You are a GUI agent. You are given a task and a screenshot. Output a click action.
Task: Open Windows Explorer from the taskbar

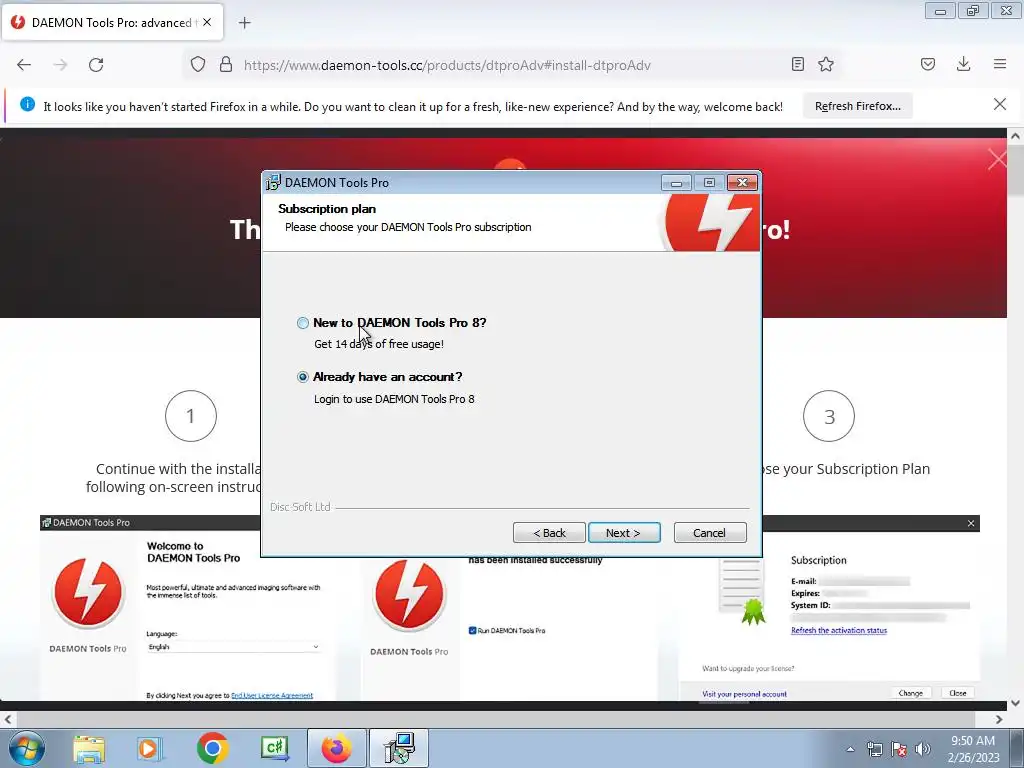pyautogui.click(x=89, y=749)
